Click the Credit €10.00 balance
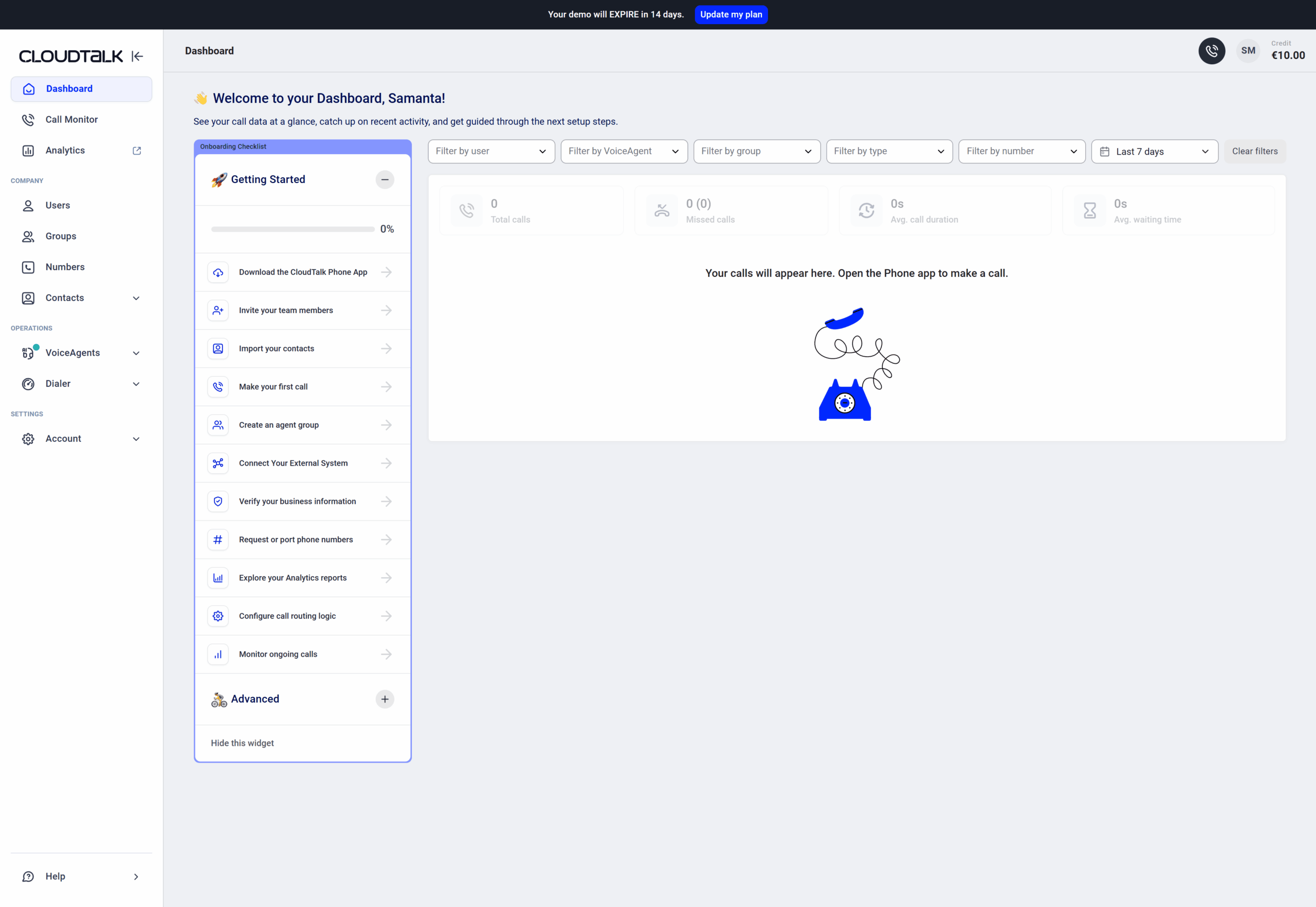The height and width of the screenshot is (907, 1316). point(1288,50)
